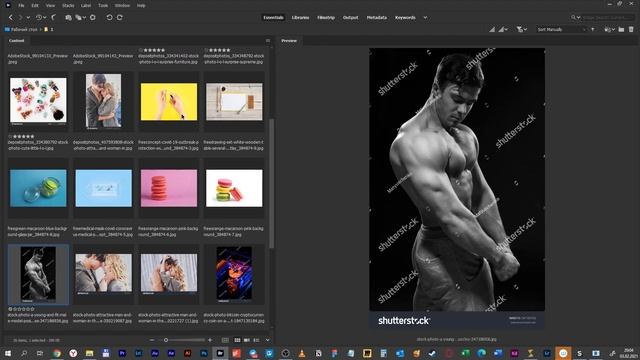
Task: Open the File menu
Action: coord(21,5)
